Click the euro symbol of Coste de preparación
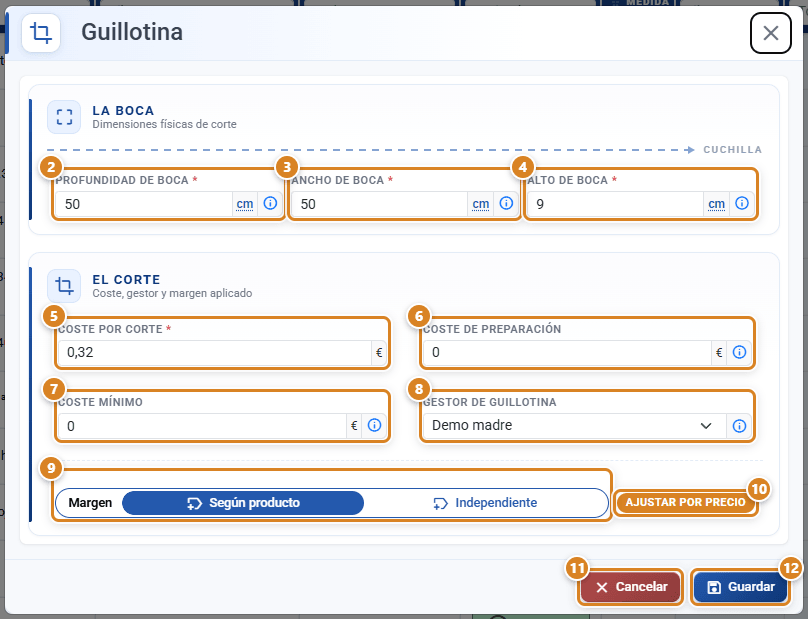This screenshot has width=808, height=619. 719,353
